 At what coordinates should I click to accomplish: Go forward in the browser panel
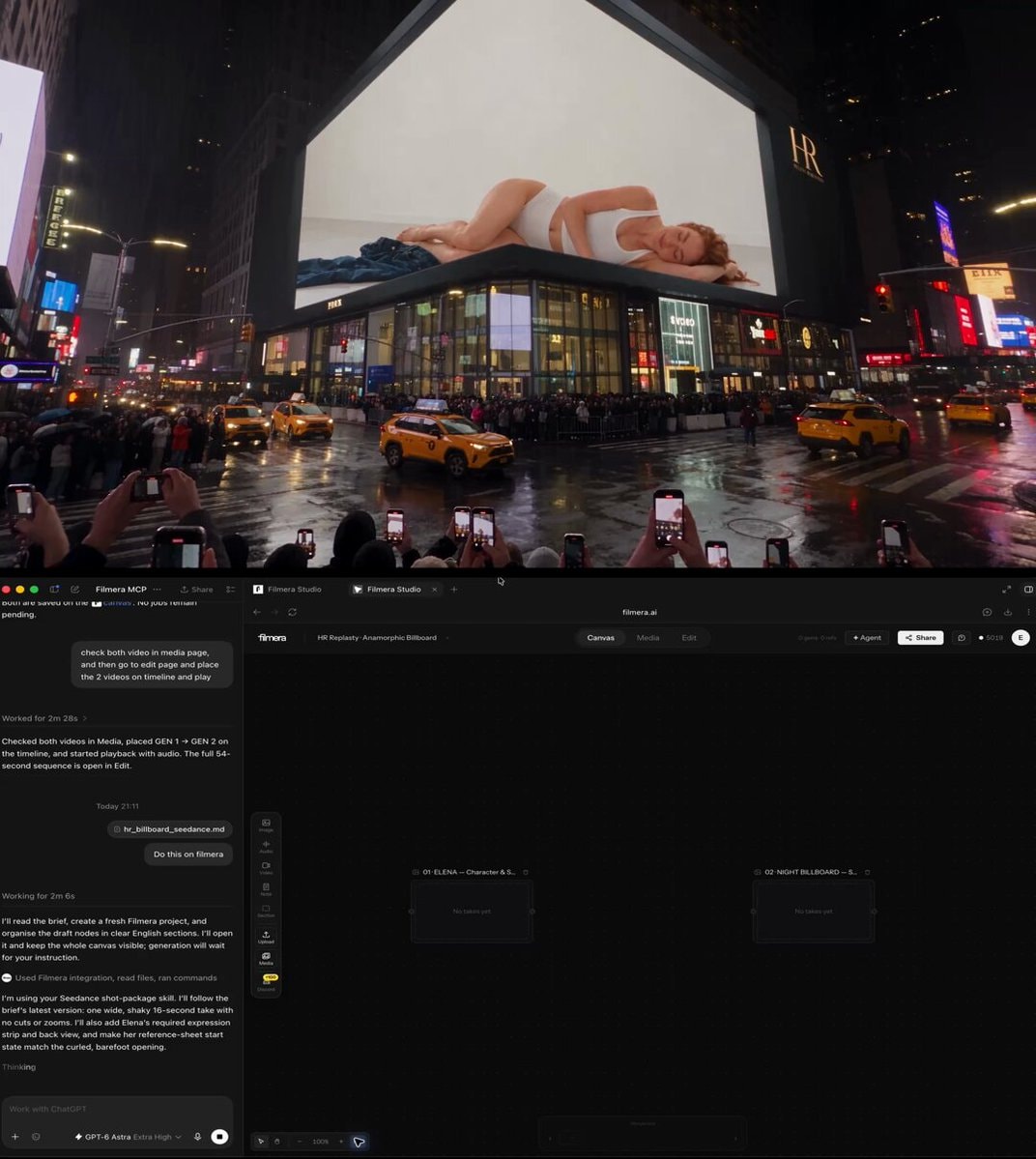[274, 612]
